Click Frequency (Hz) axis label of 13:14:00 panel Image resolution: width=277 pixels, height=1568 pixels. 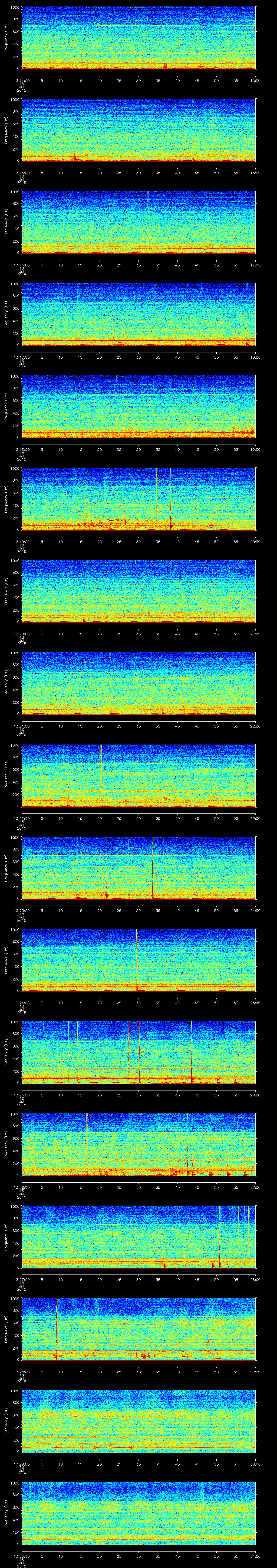click(x=6, y=38)
